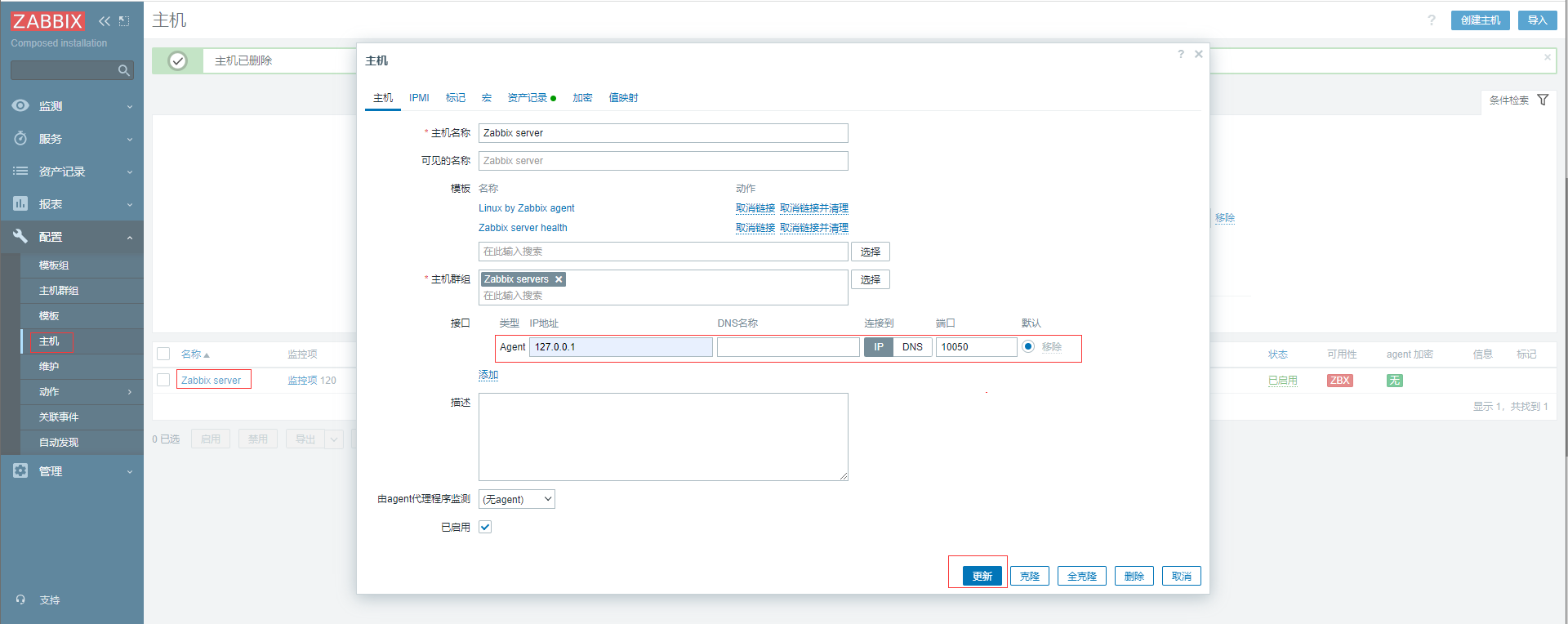Tick the select-all hosts checkbox

click(163, 354)
